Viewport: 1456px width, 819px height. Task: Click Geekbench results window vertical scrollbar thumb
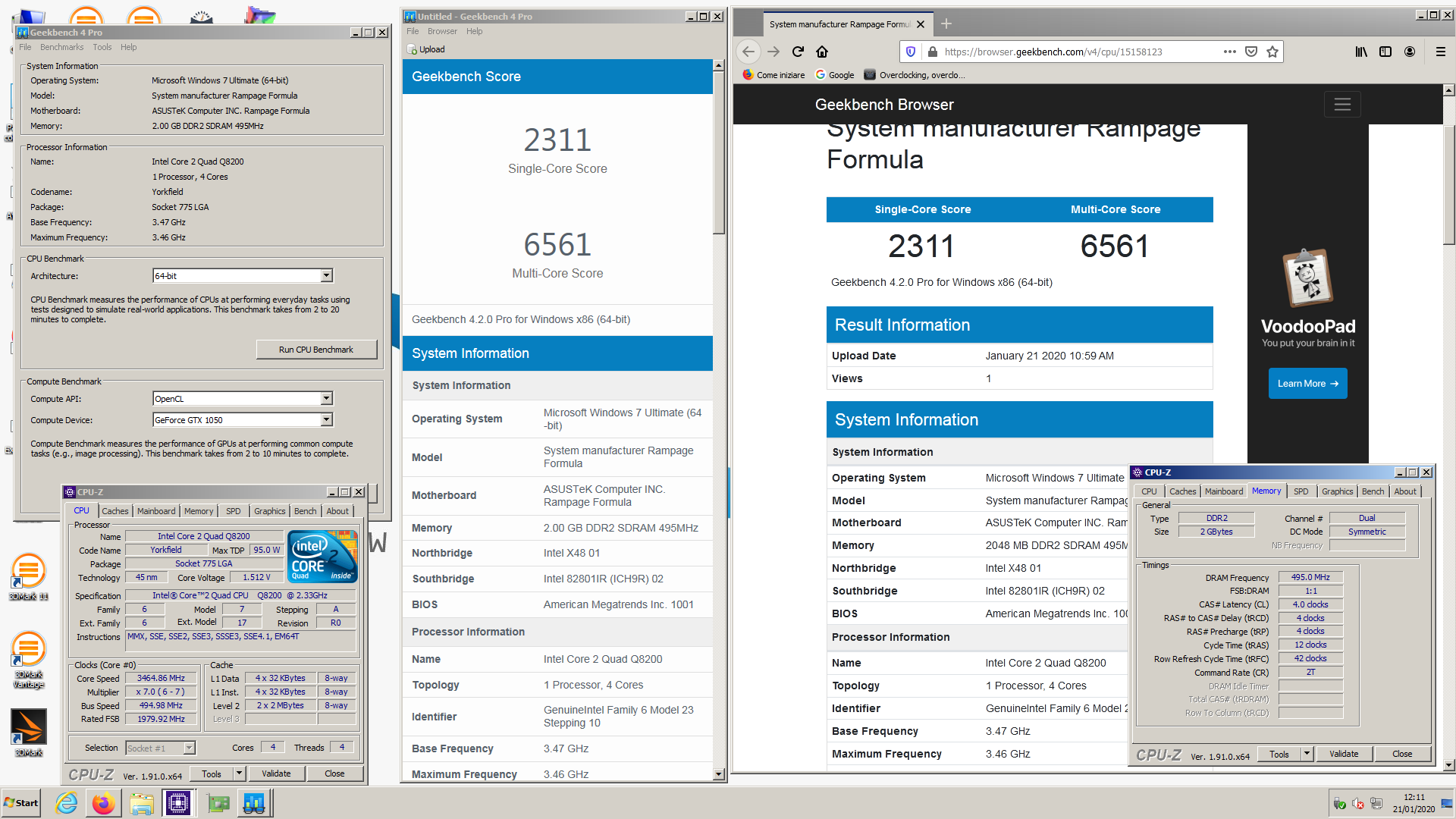(x=719, y=153)
